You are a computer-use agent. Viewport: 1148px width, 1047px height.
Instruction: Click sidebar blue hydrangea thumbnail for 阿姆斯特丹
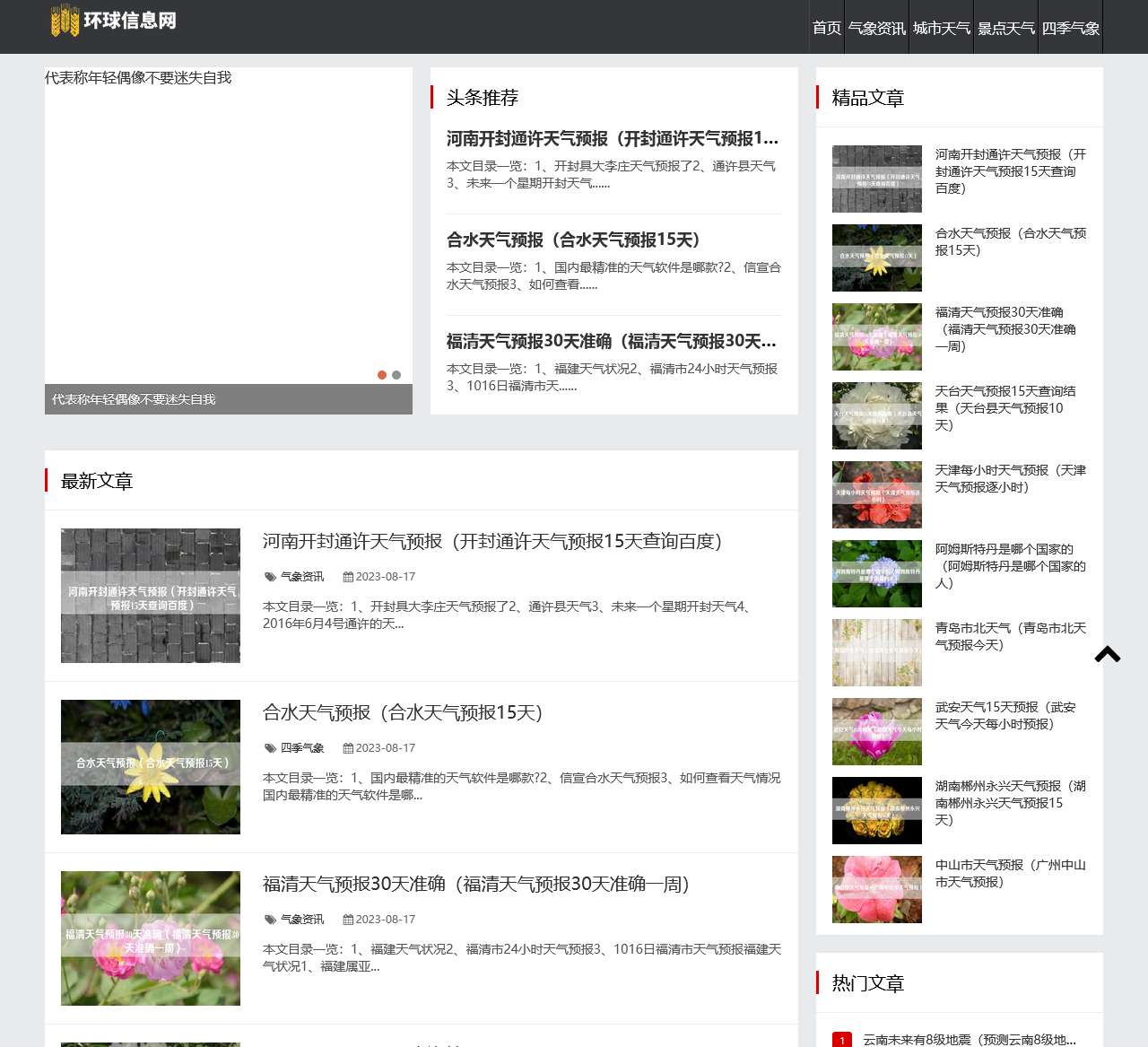click(877, 573)
